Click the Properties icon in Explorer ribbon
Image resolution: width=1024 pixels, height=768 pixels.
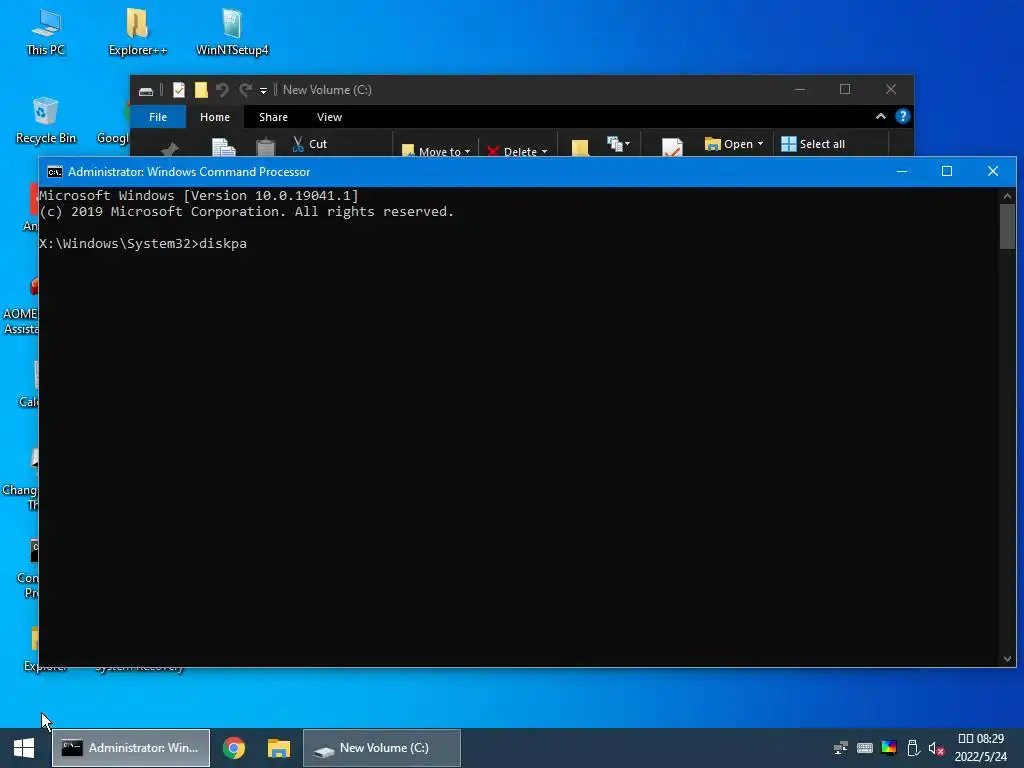click(672, 147)
